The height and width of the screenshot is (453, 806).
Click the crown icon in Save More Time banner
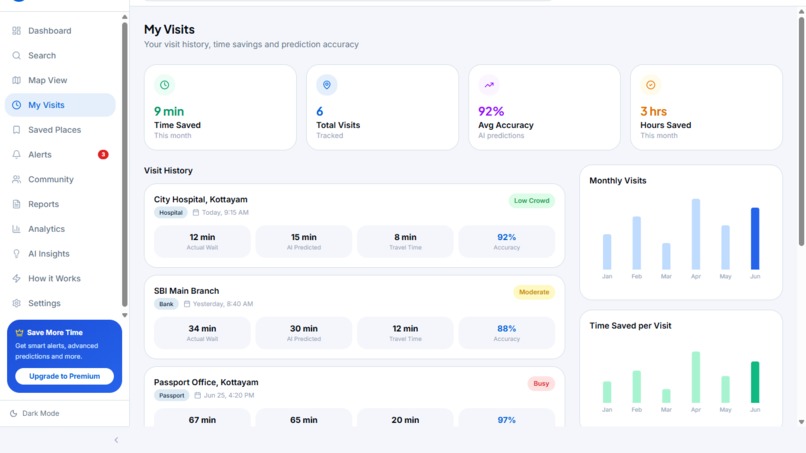20,333
